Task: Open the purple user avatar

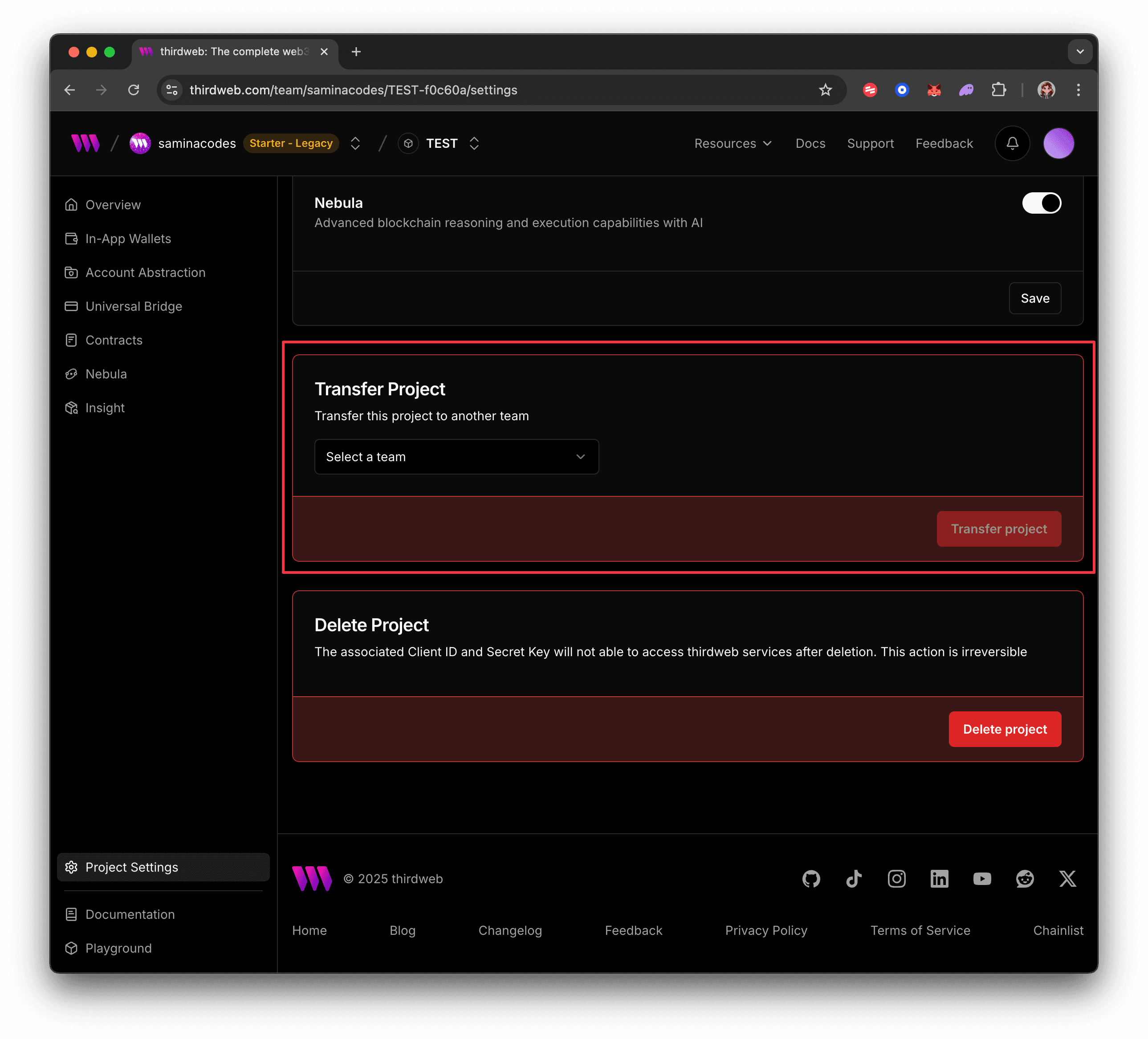Action: coord(1058,143)
